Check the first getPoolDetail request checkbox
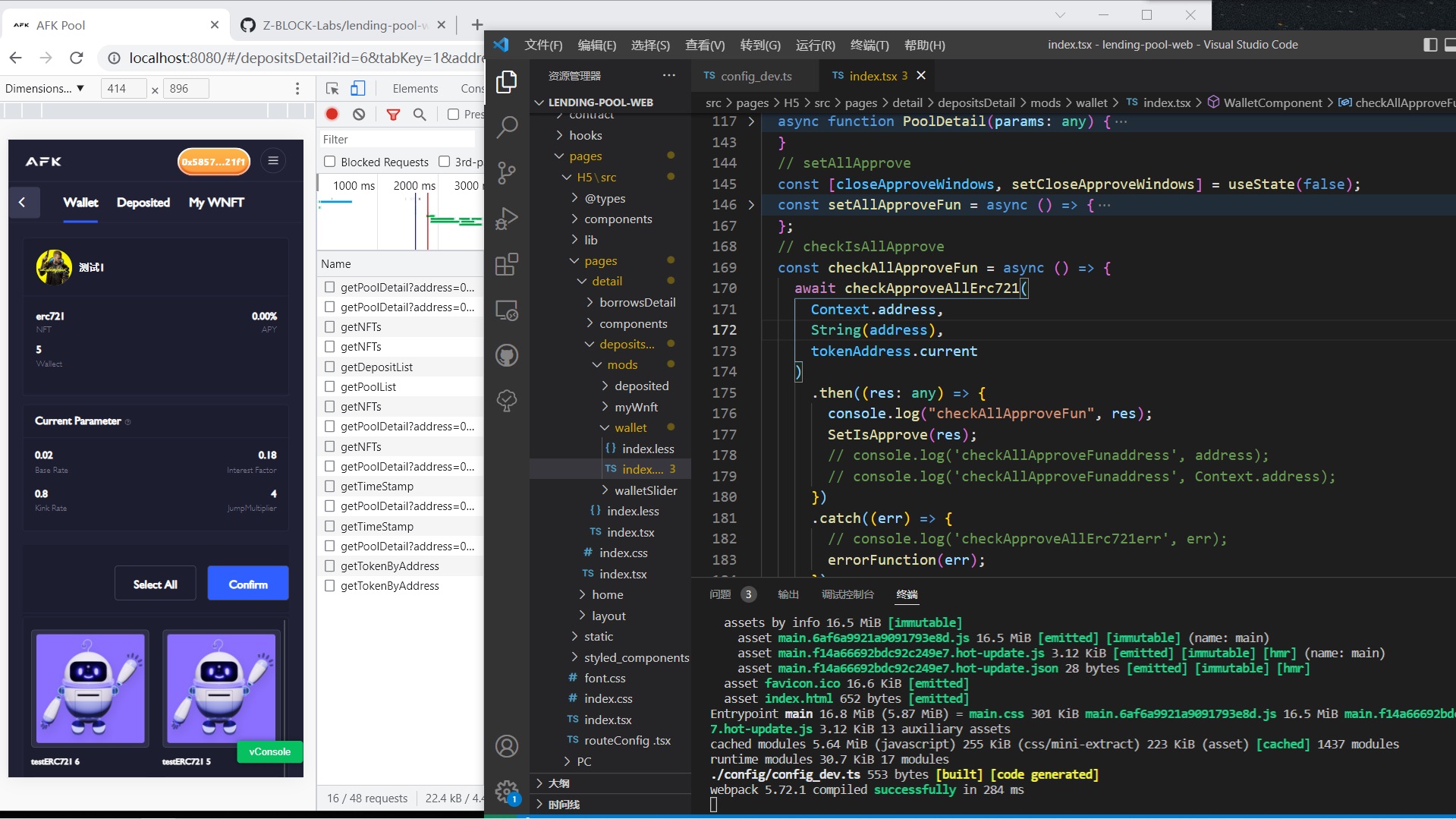 point(330,287)
